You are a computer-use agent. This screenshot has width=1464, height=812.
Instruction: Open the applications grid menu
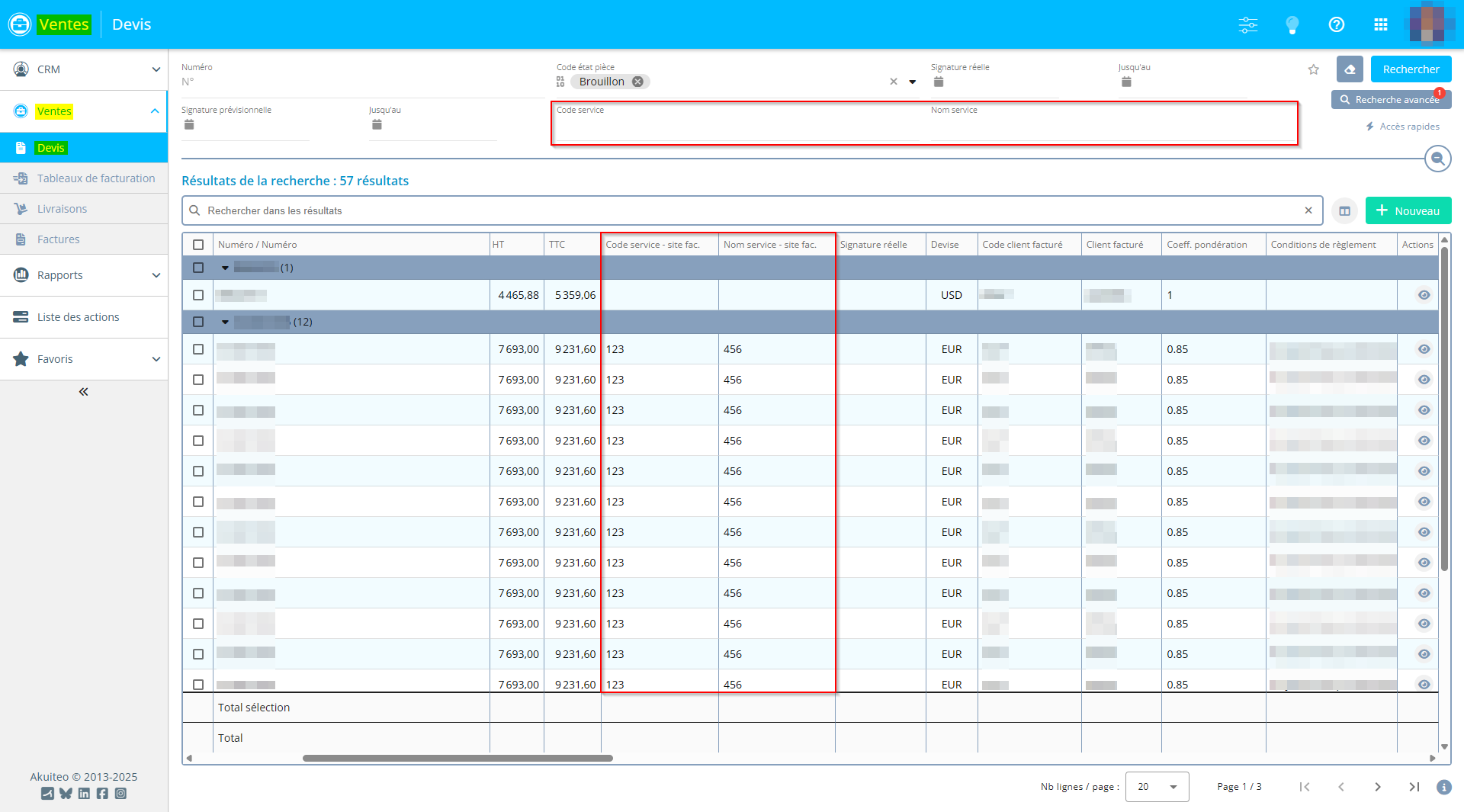click(1380, 24)
